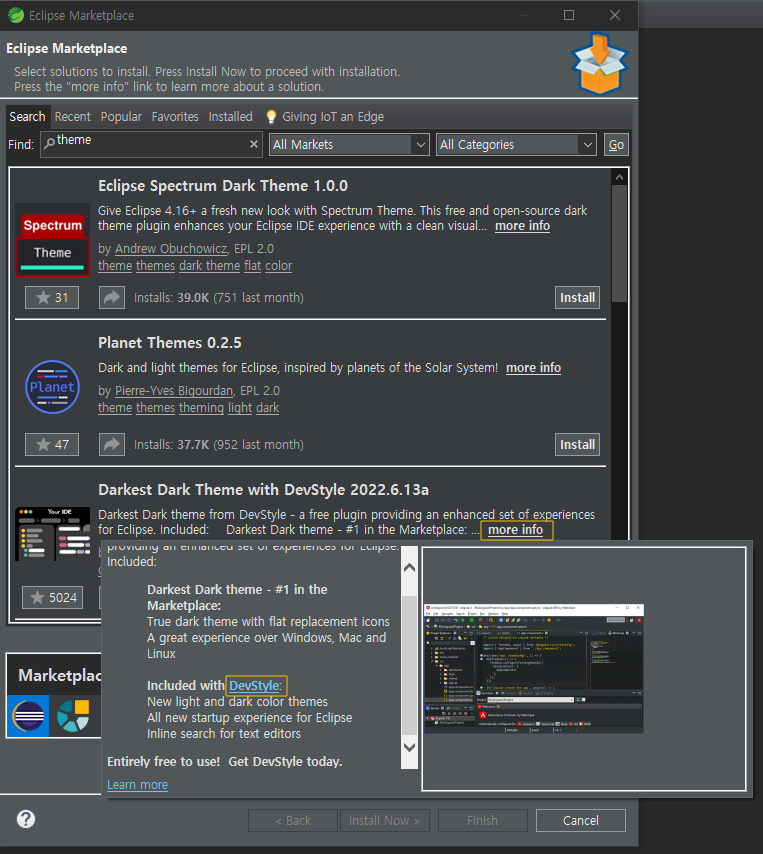The width and height of the screenshot is (763, 854).
Task: Click the 'flat' tag under Spectrum
Action: (252, 265)
